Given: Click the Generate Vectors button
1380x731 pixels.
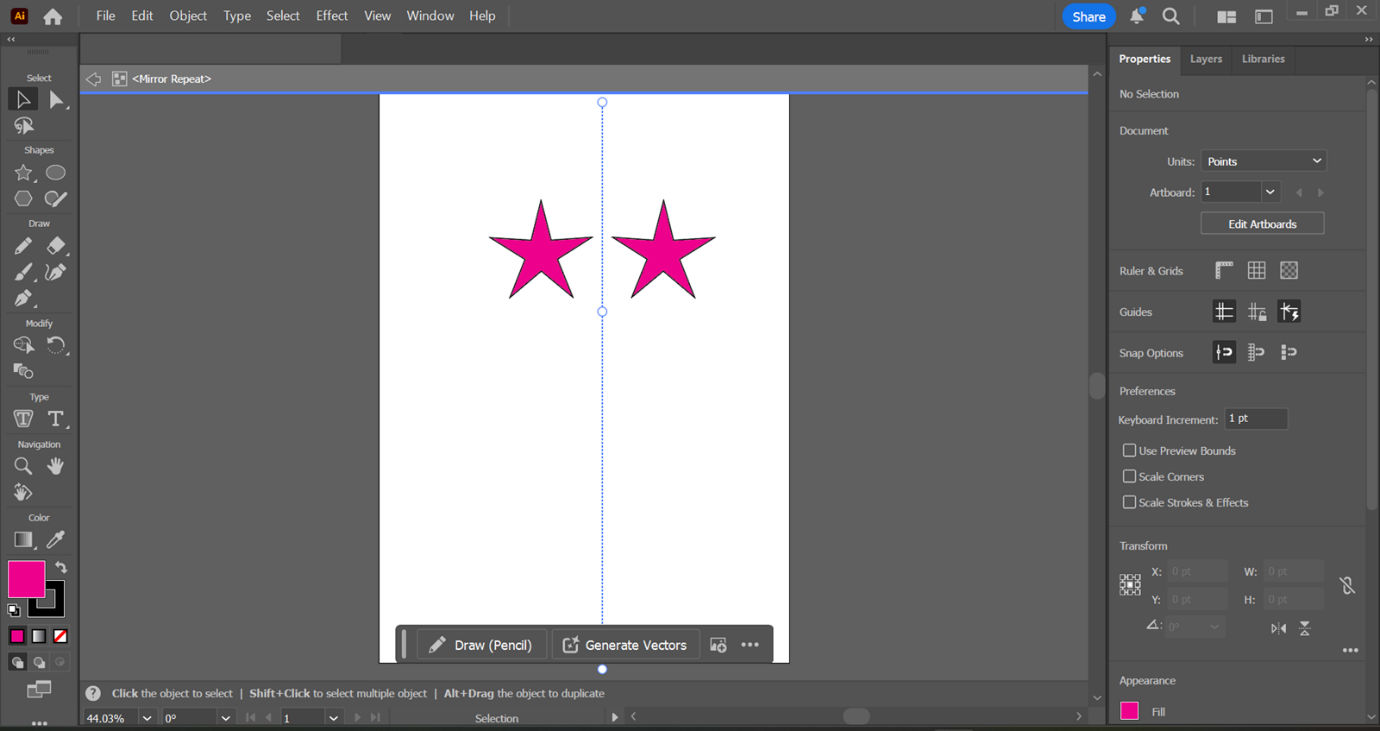Looking at the screenshot, I should (x=626, y=644).
